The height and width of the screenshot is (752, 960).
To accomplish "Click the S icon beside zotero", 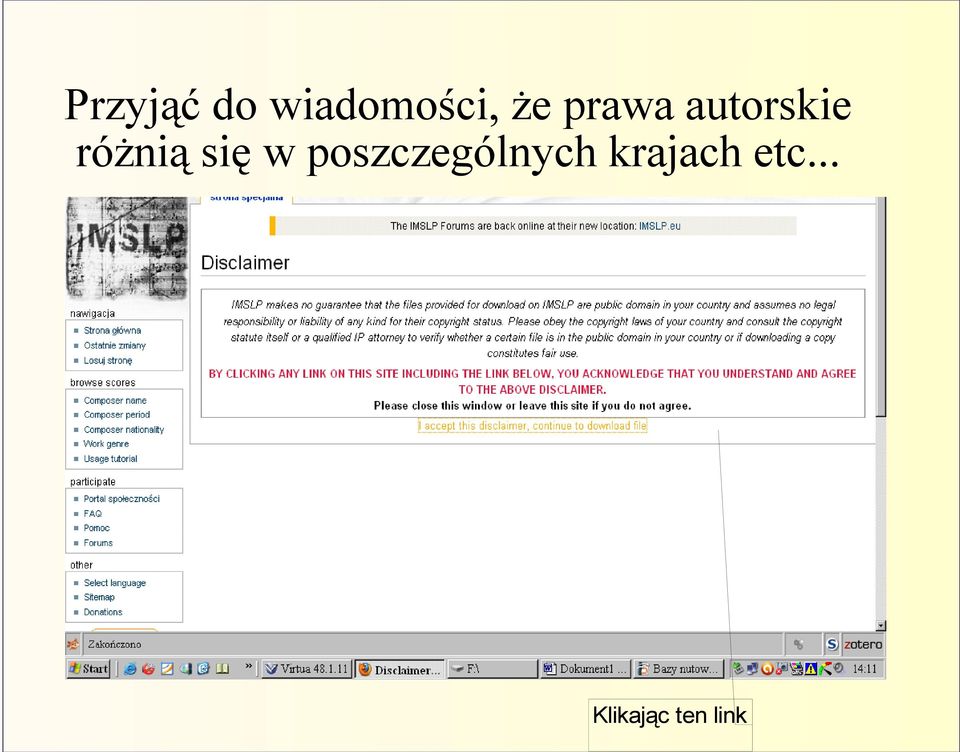I will click(x=832, y=644).
